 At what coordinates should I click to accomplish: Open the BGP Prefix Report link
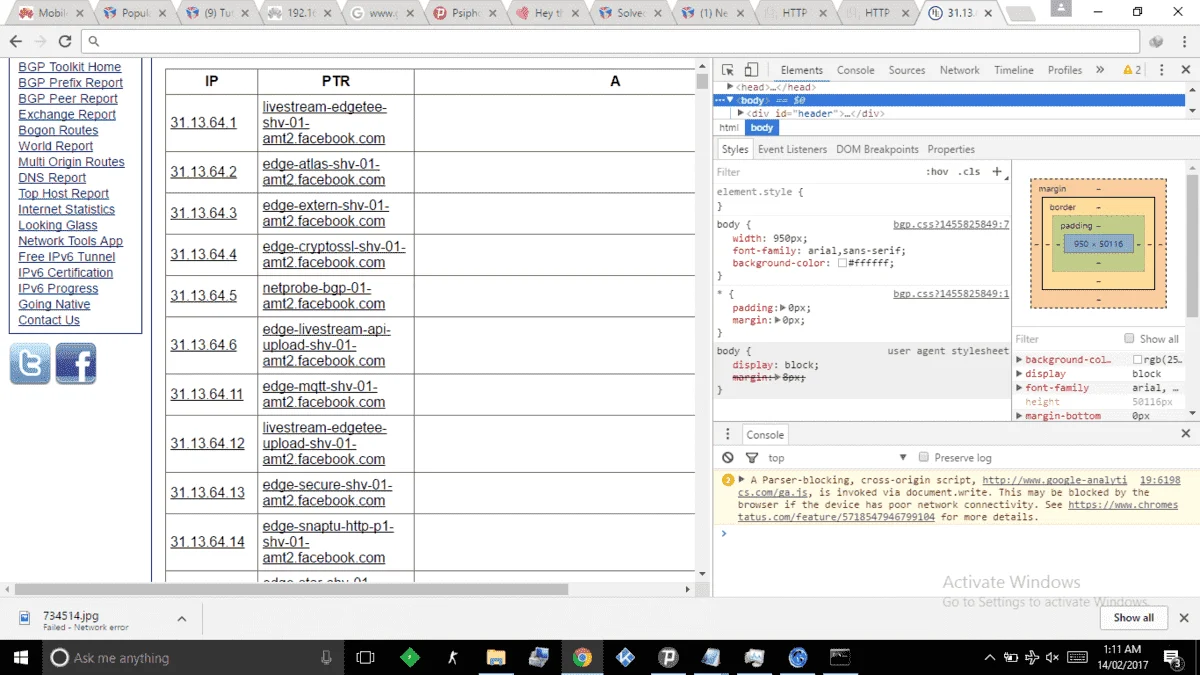71,83
